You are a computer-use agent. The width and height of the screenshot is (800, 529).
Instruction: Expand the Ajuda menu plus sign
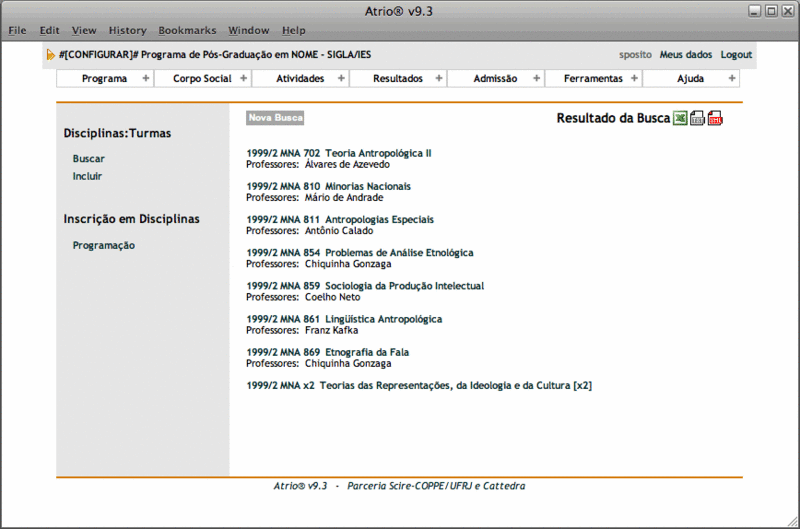point(731,78)
